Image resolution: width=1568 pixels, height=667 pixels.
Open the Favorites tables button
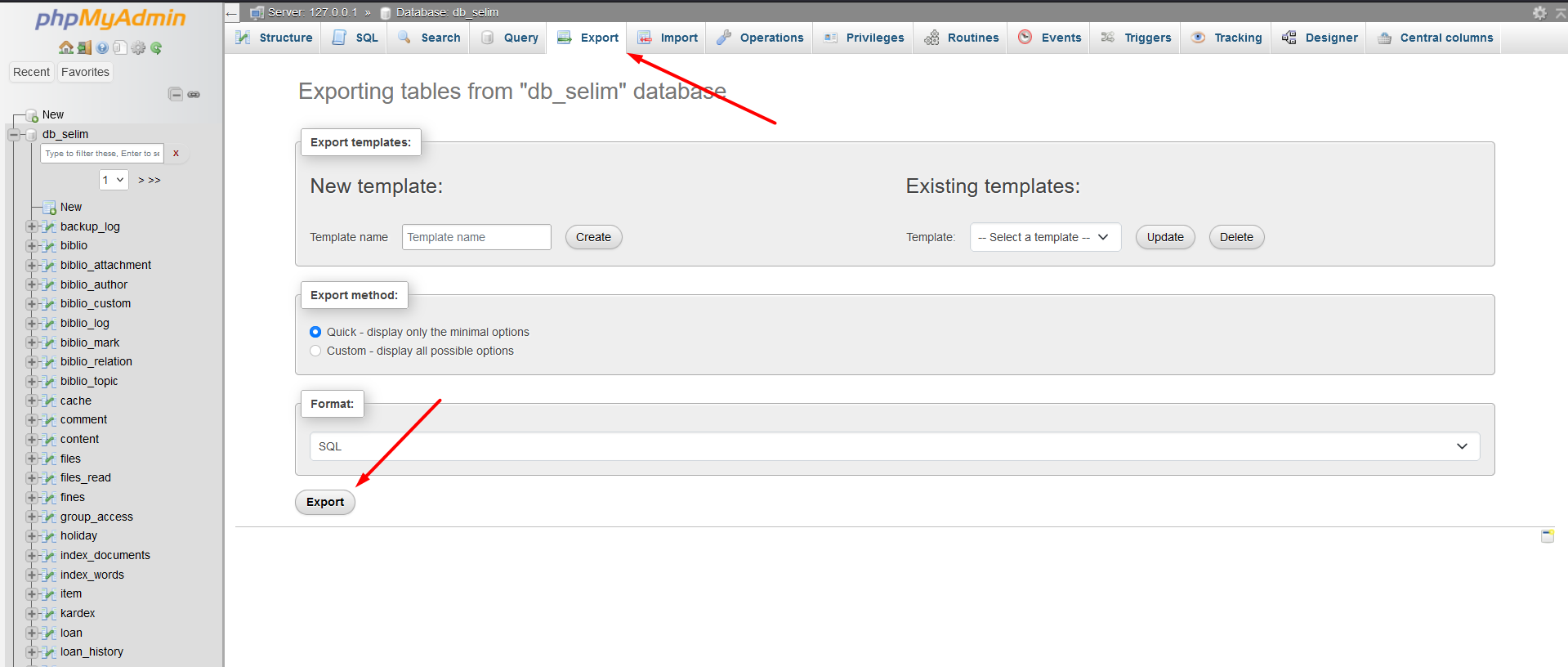[85, 72]
